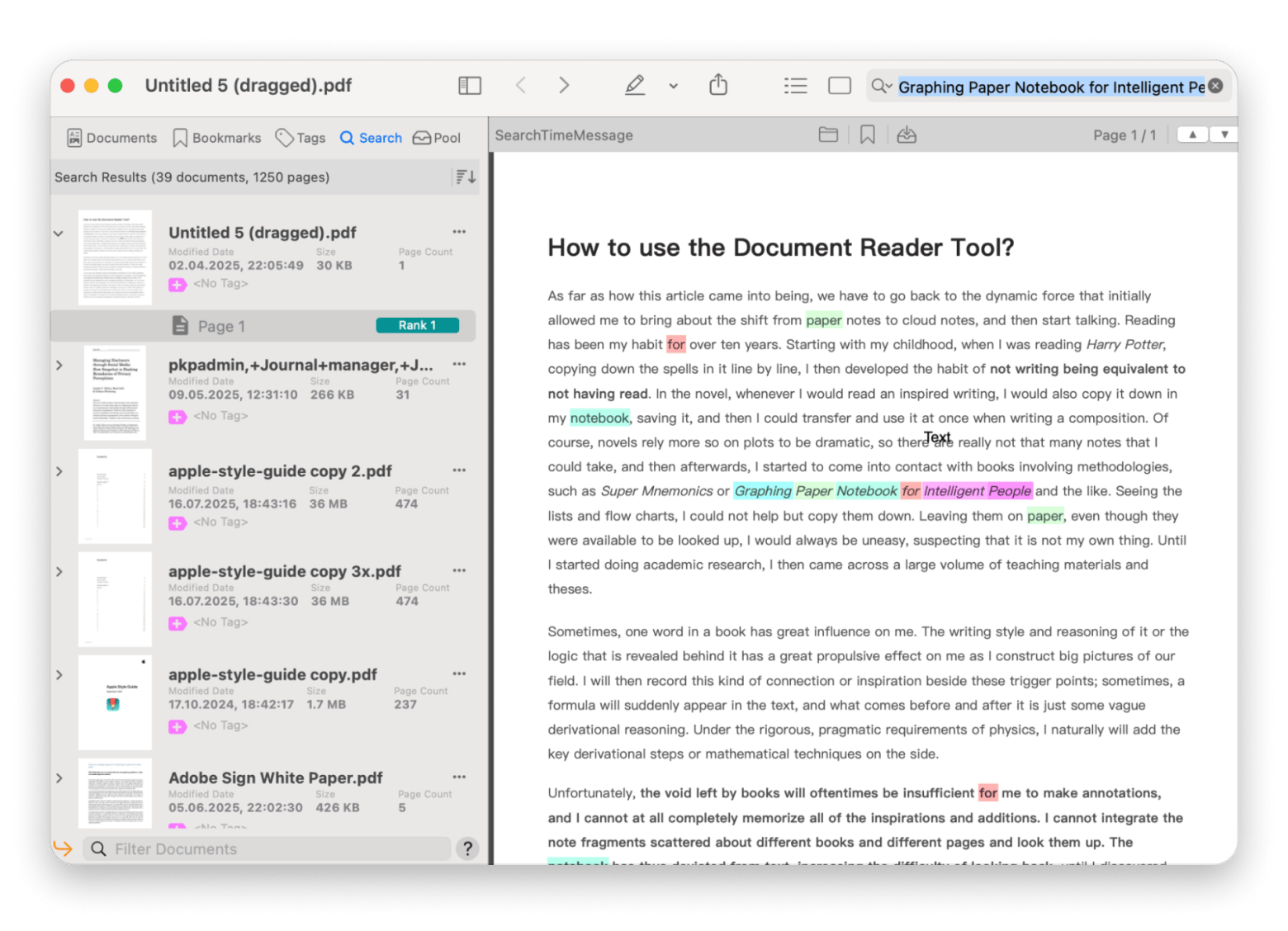
Task: Click the Search Results summary text
Action: click(x=192, y=177)
